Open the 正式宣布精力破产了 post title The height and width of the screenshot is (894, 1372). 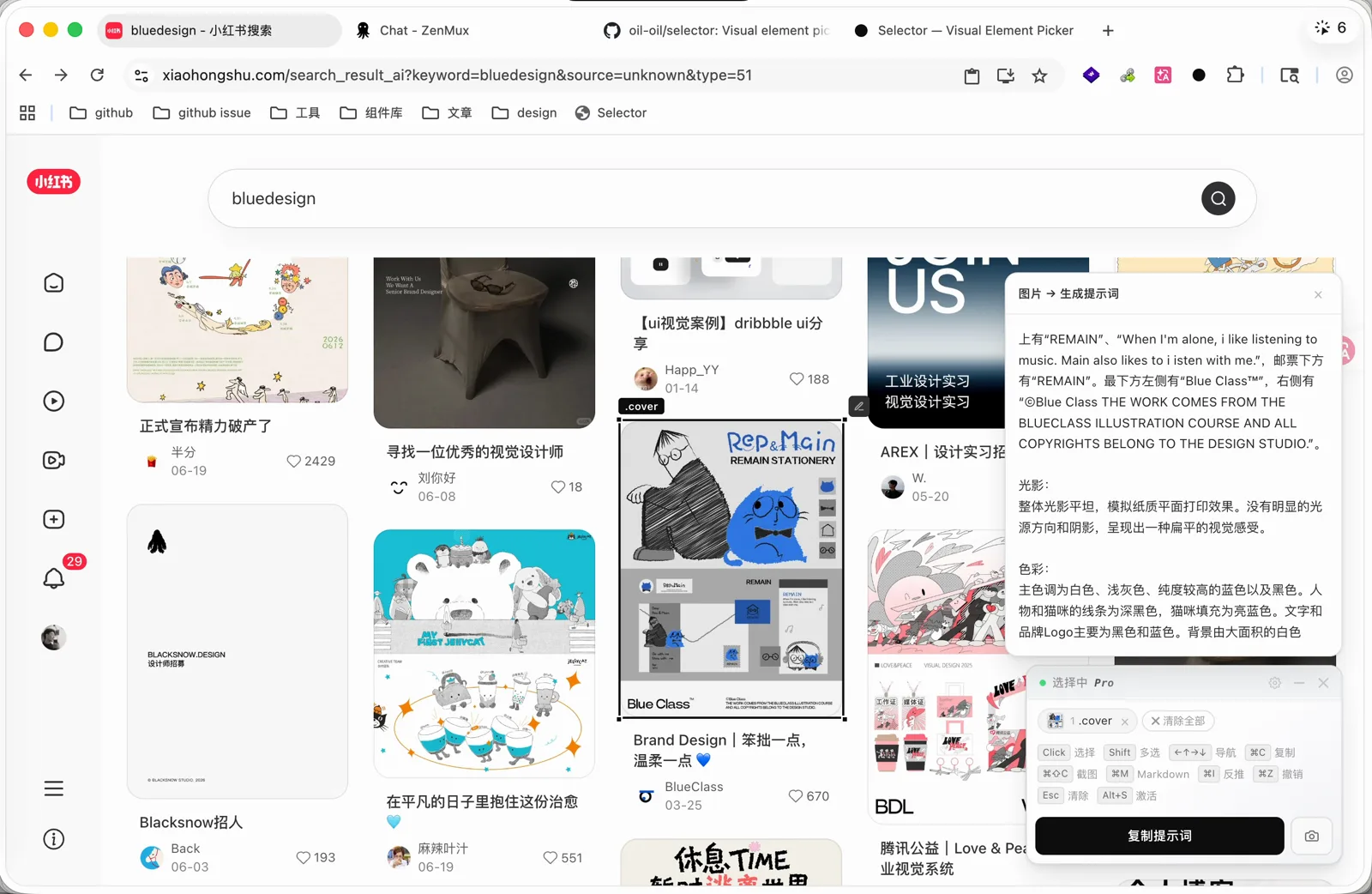tap(206, 426)
